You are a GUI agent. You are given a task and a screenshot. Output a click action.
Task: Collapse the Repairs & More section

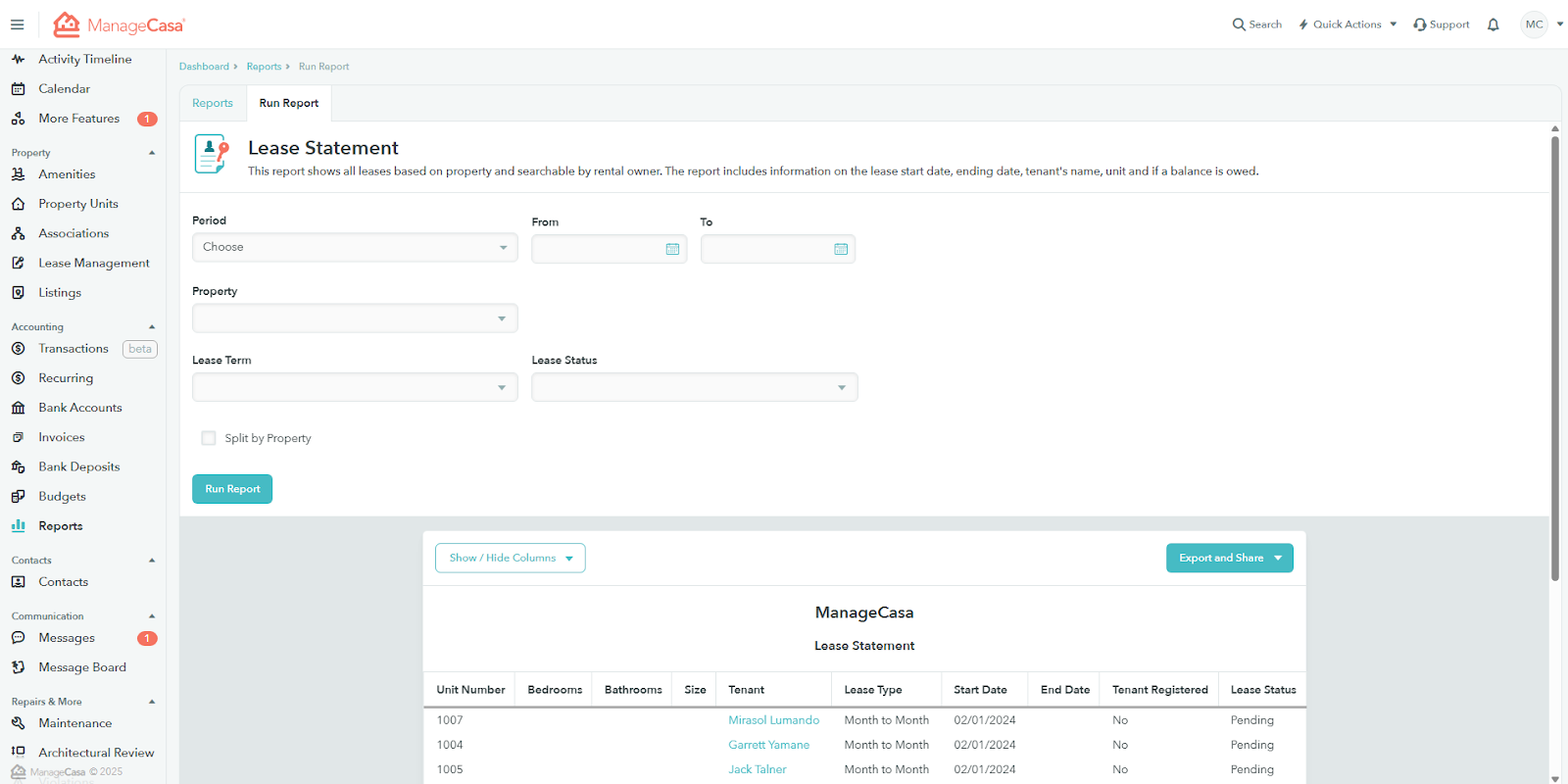152,702
